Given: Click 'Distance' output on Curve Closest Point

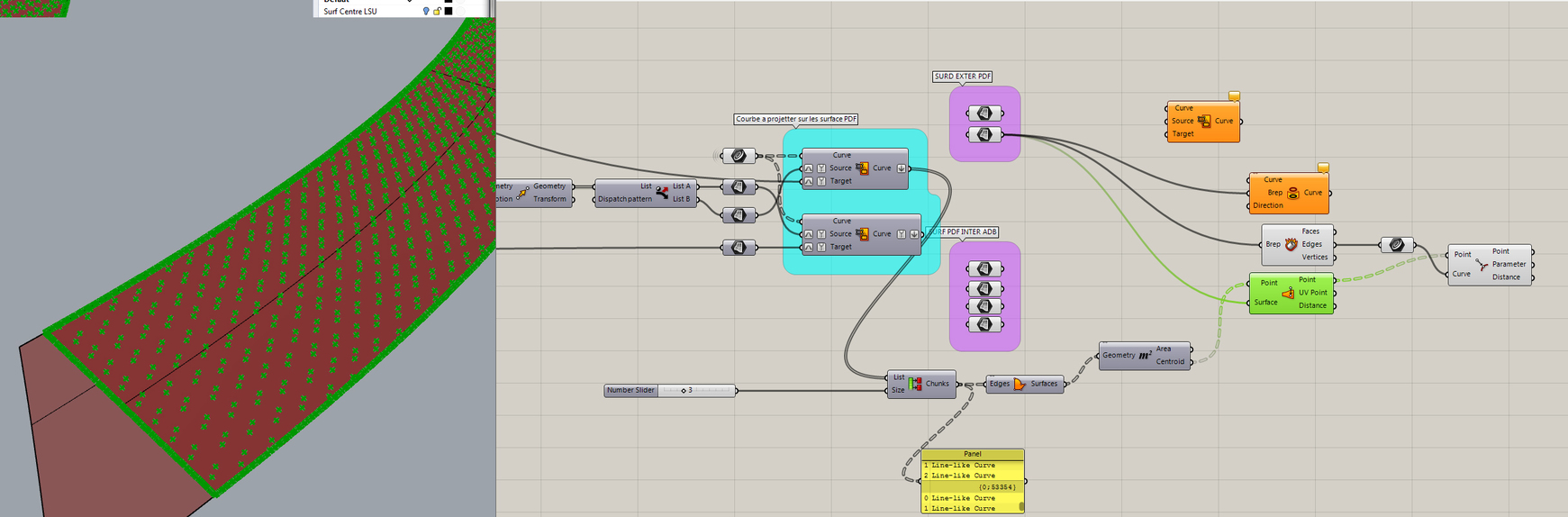Looking at the screenshot, I should 1506,277.
